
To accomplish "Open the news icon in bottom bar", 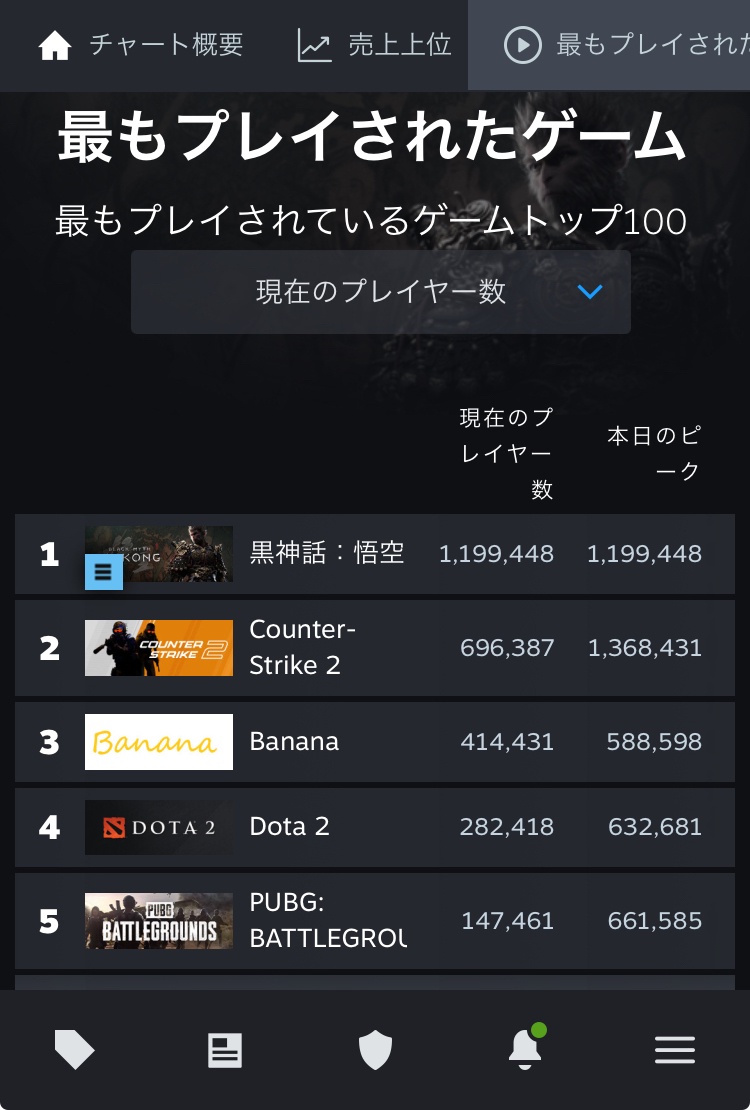I will coord(224,1050).
